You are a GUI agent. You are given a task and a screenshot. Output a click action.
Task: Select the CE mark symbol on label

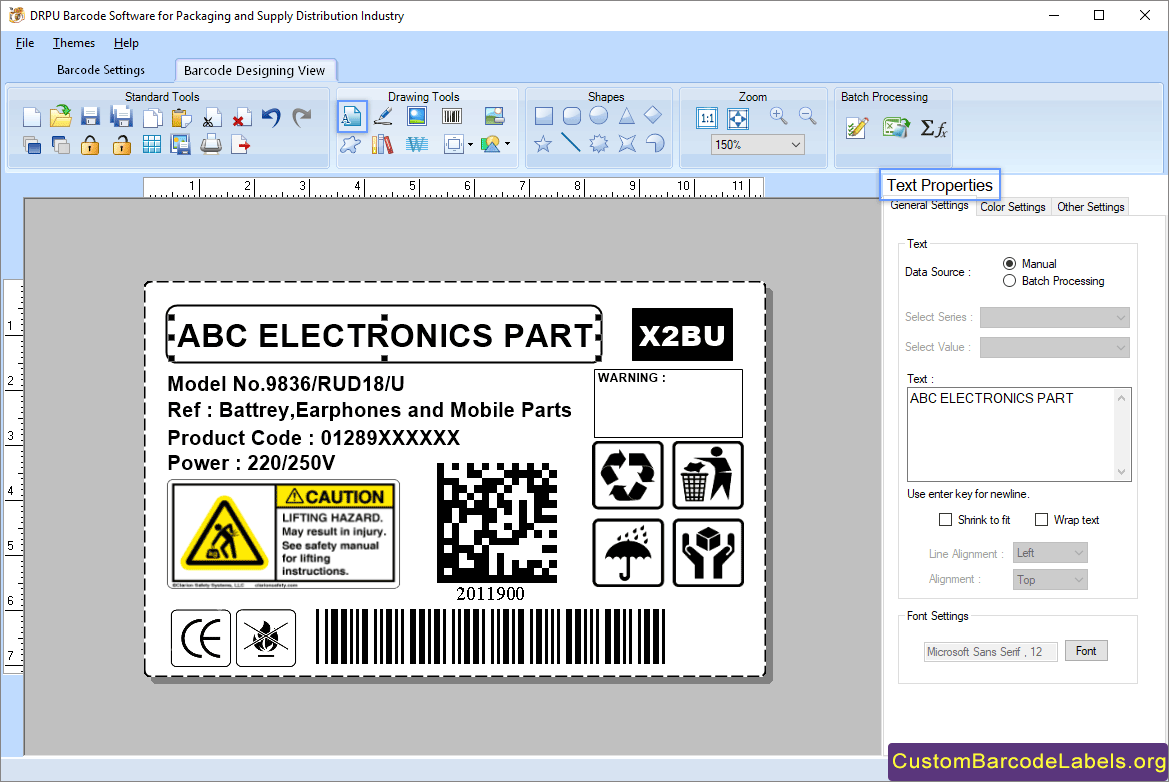point(201,638)
